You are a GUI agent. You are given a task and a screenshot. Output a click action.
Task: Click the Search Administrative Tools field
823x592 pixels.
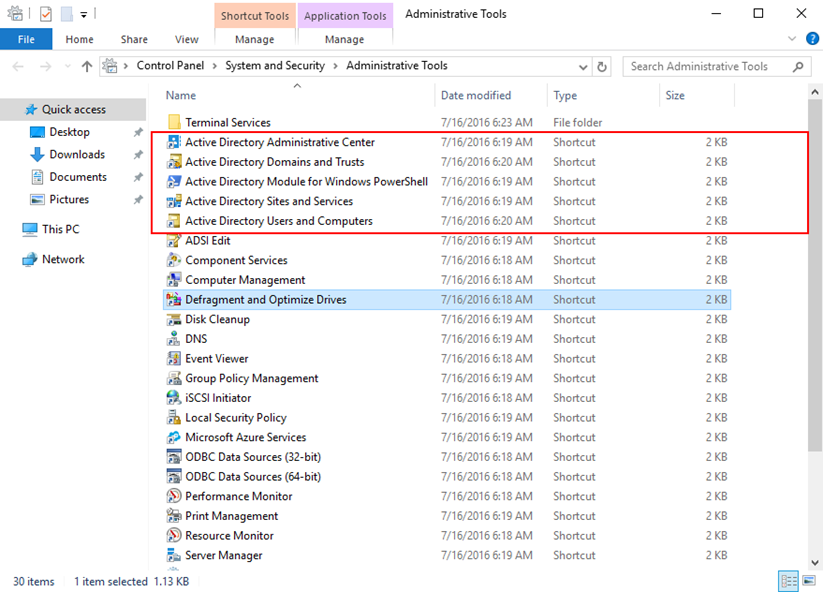point(715,67)
